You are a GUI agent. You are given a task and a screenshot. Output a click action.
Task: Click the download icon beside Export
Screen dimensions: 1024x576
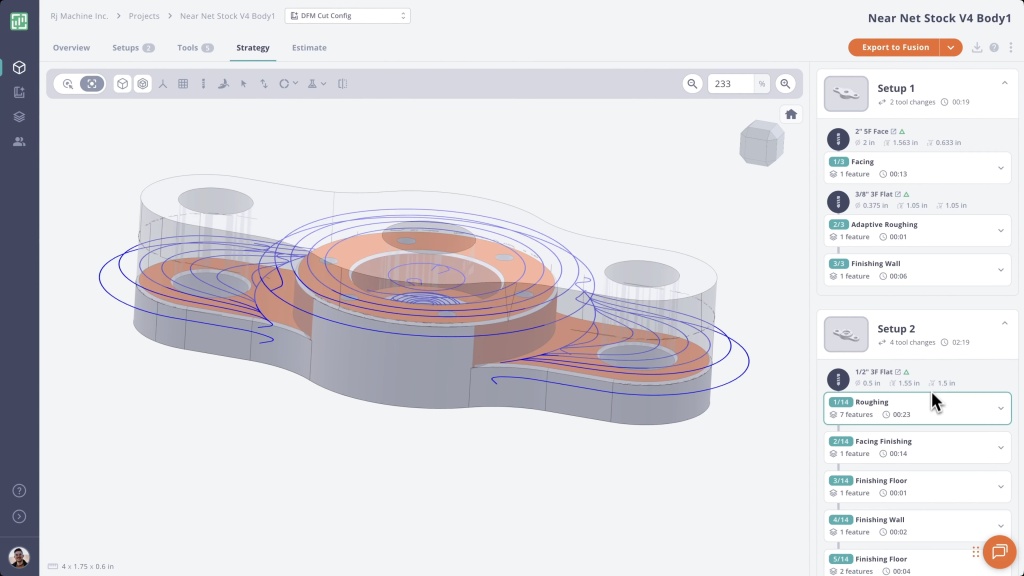[977, 47]
